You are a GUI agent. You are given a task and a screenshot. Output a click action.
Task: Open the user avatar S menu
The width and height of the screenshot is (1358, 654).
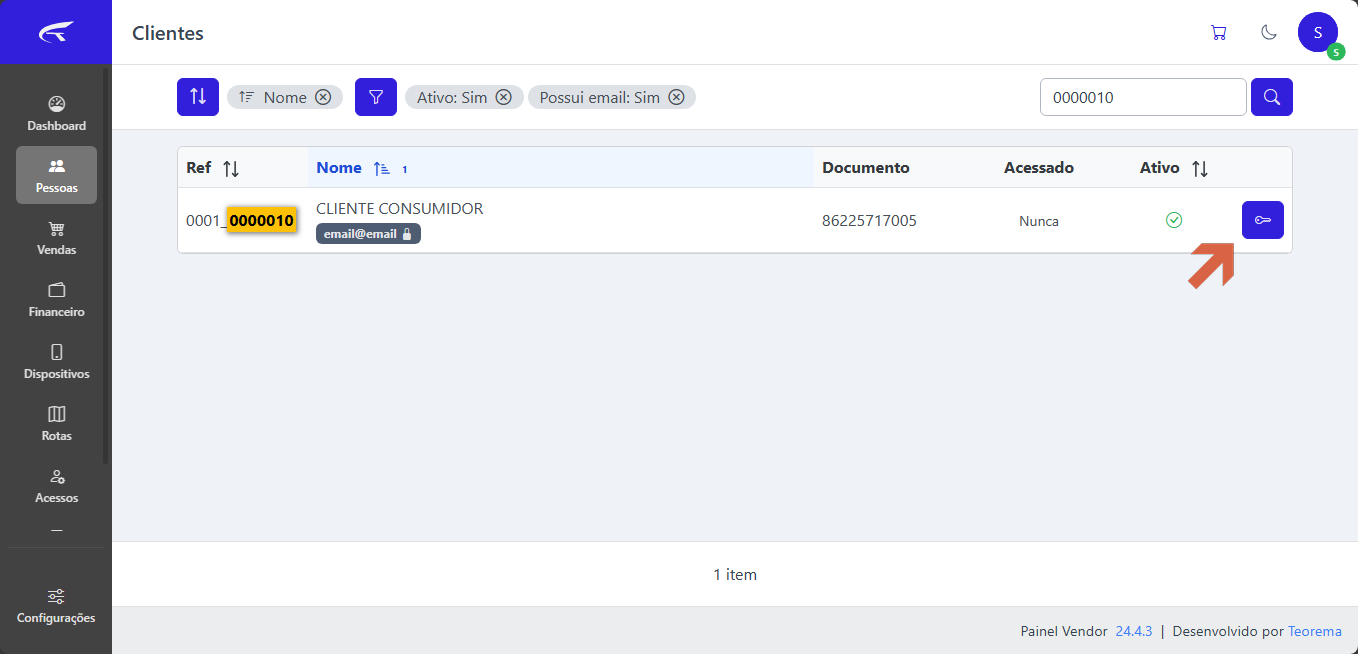pos(1318,33)
